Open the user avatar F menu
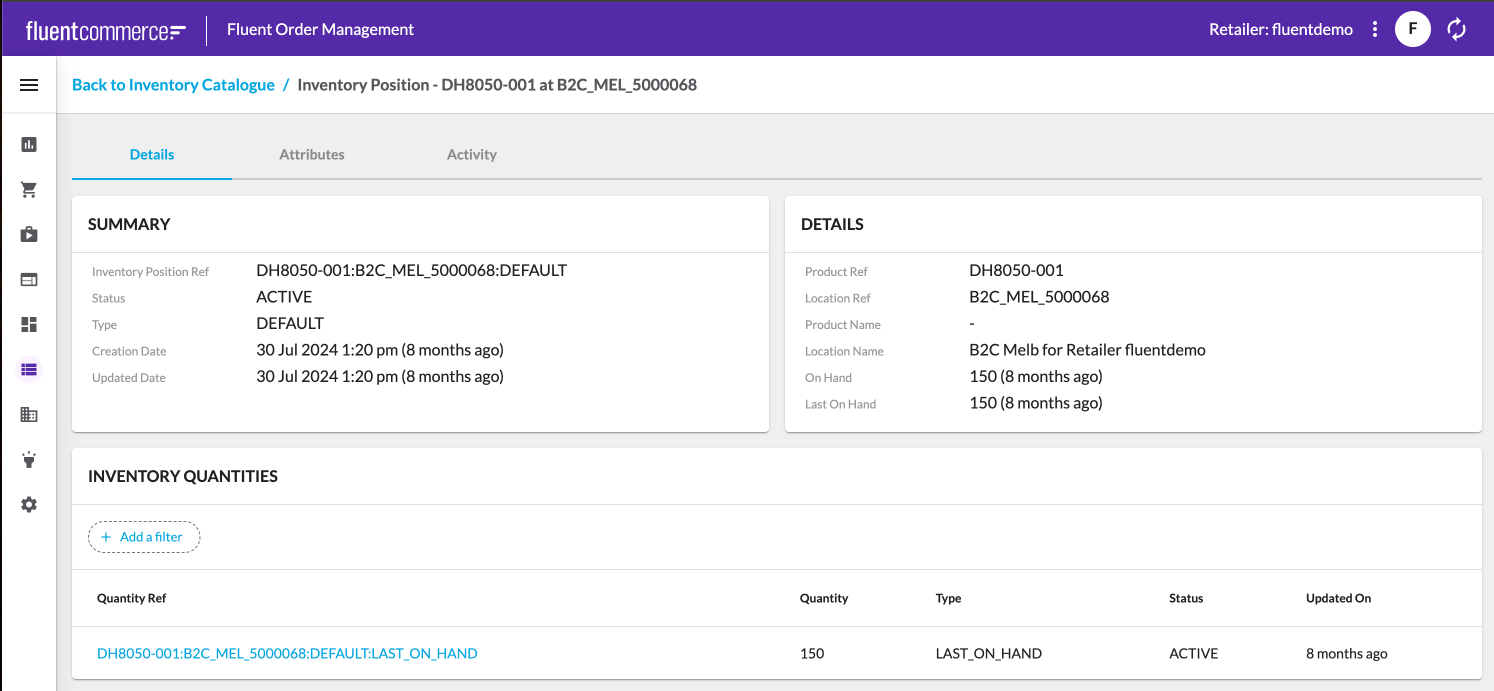Viewport: 1494px width, 691px height. coord(1412,29)
